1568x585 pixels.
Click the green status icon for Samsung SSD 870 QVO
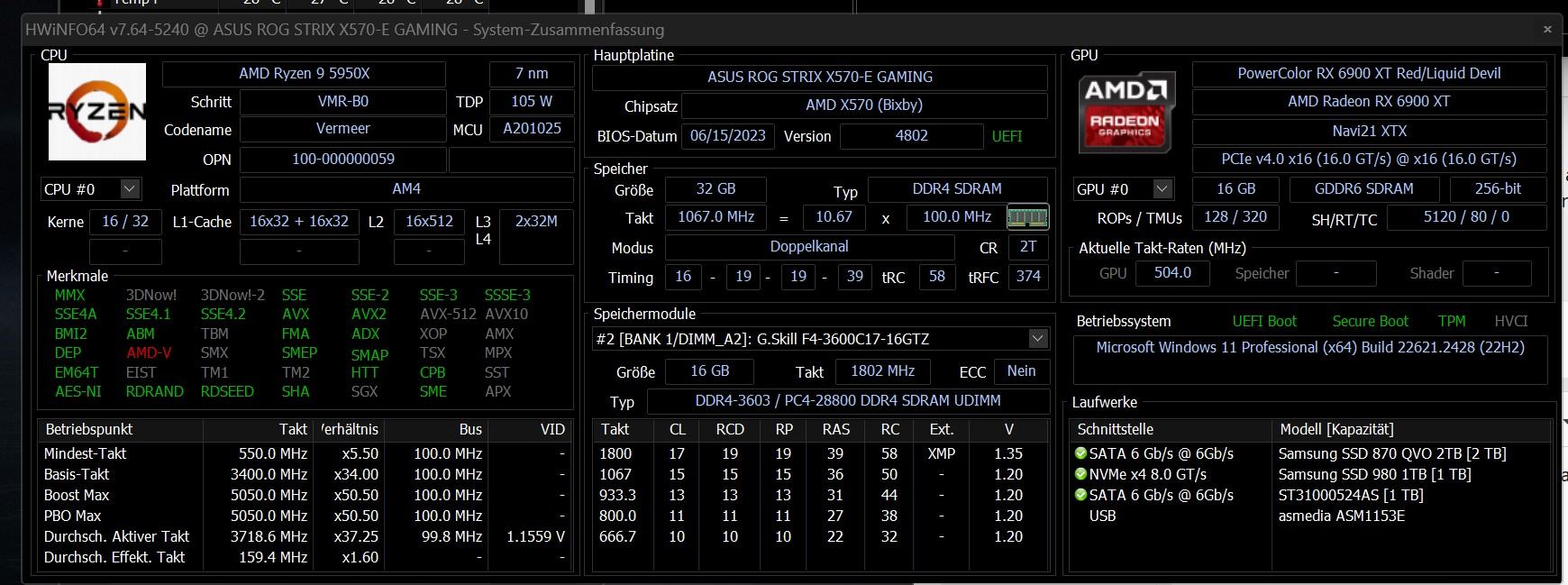[1080, 453]
